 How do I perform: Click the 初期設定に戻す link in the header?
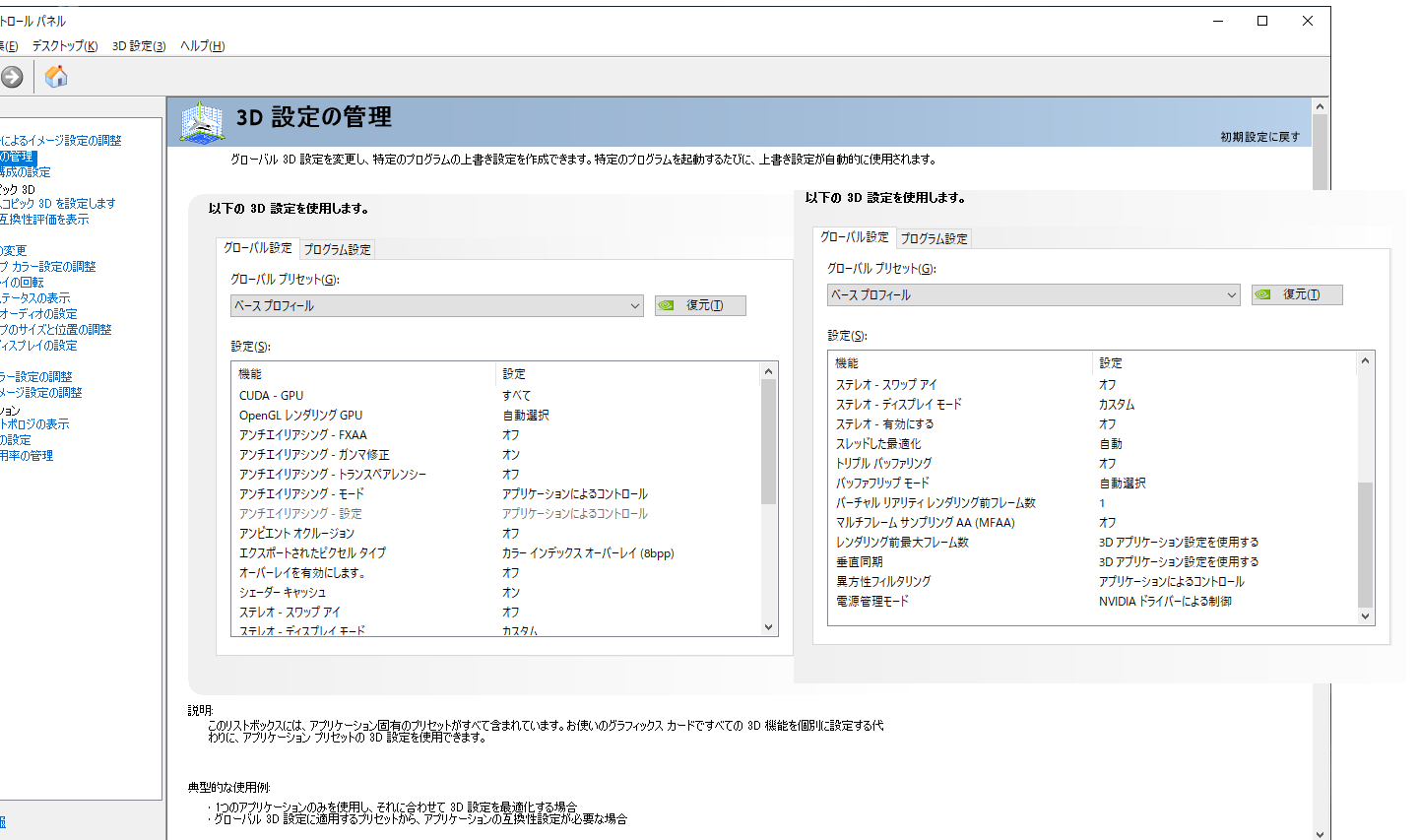click(1260, 137)
